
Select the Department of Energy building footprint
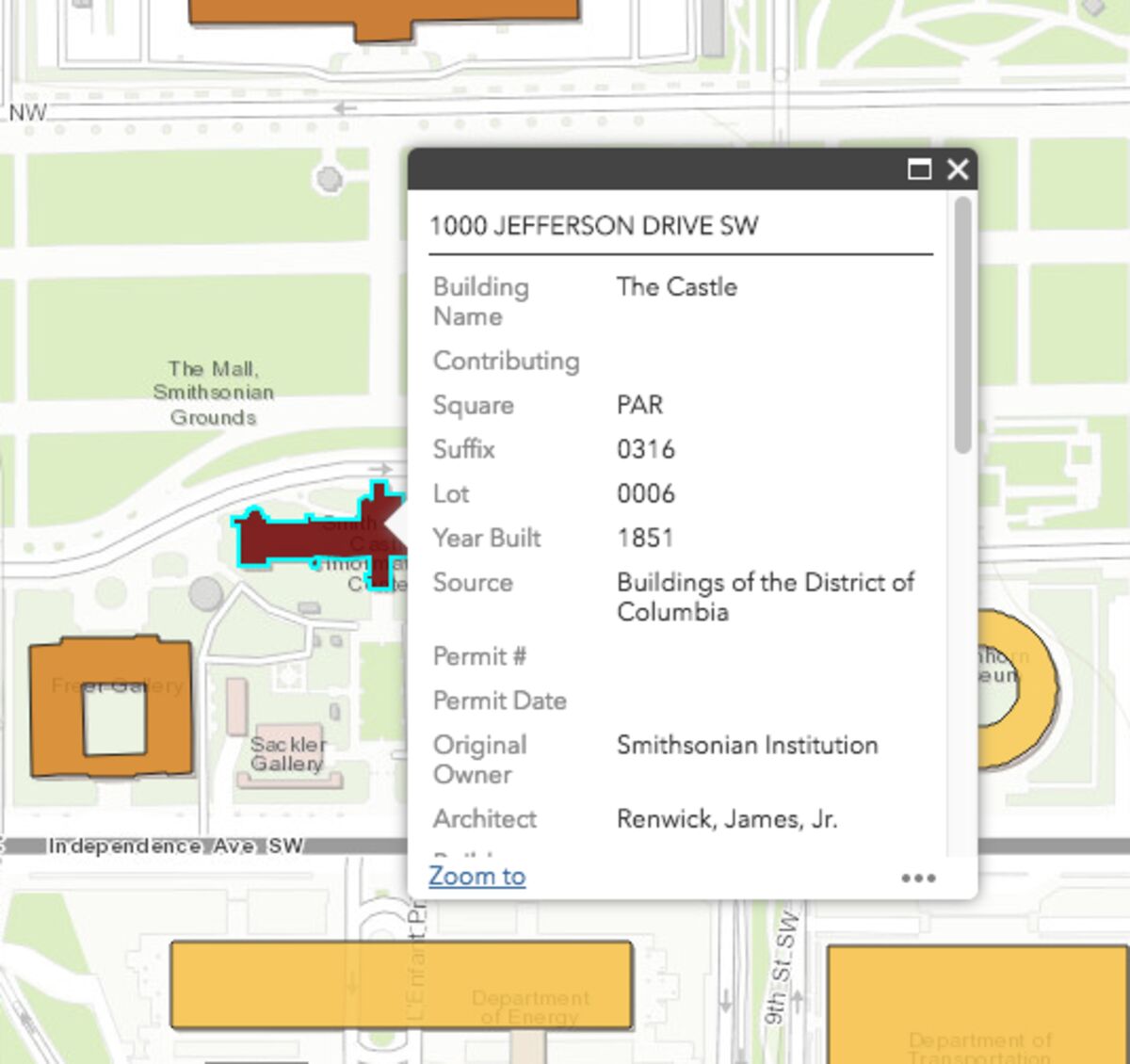pyautogui.click(x=401, y=985)
